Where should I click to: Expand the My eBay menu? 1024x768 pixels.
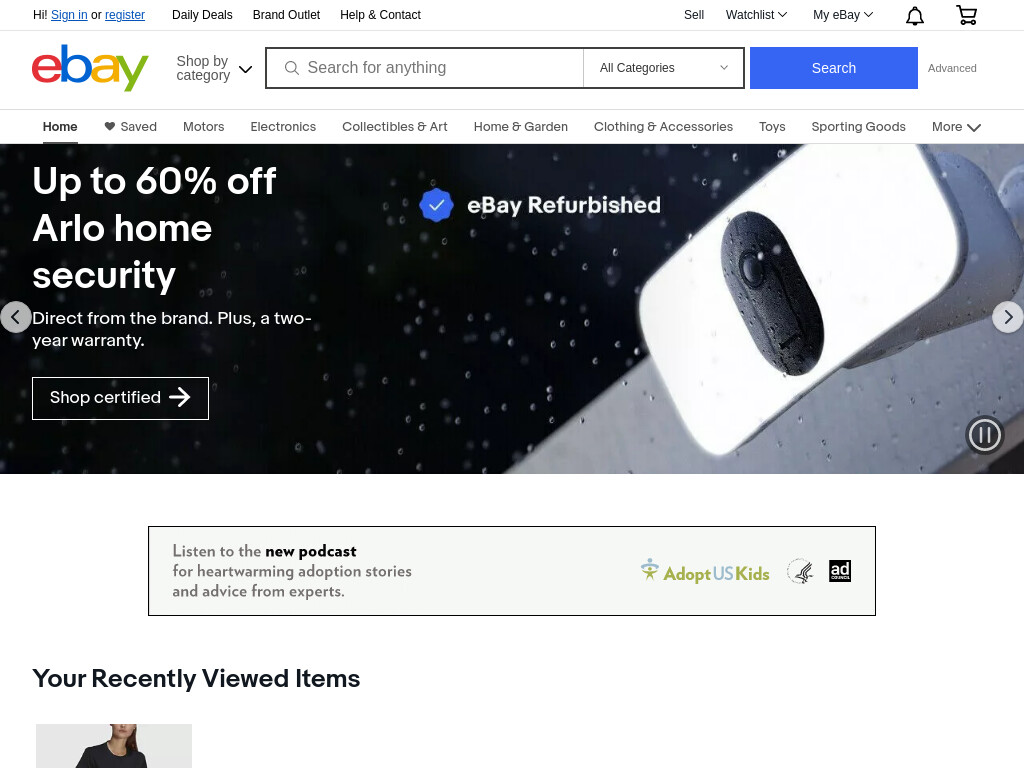tap(842, 15)
